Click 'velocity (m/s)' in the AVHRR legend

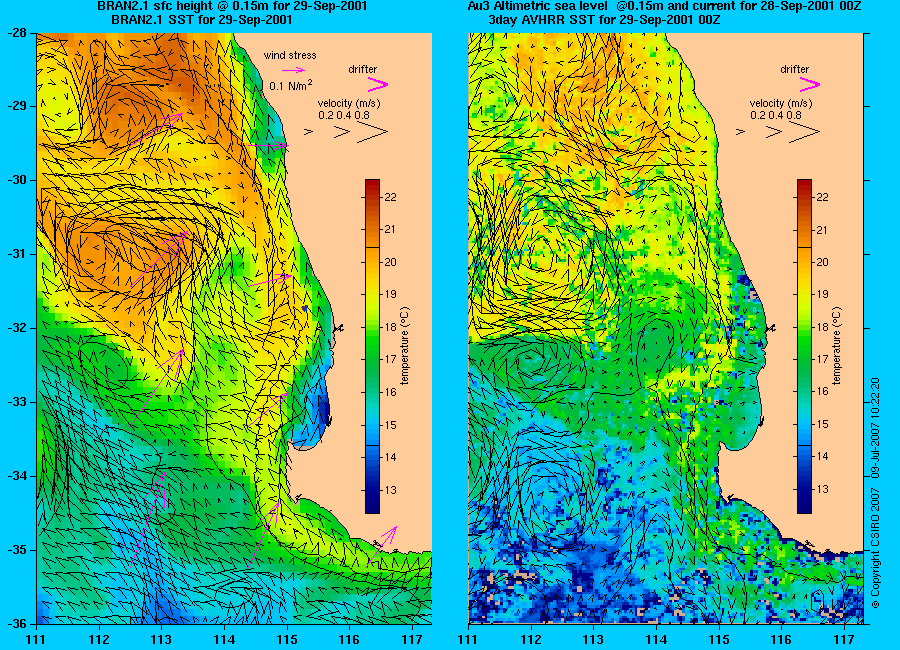(x=781, y=103)
